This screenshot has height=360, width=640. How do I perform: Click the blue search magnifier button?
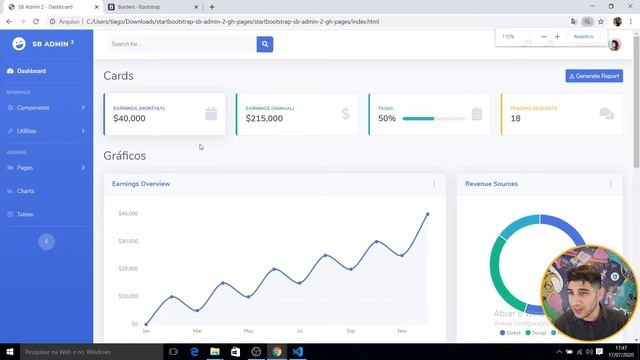[265, 44]
